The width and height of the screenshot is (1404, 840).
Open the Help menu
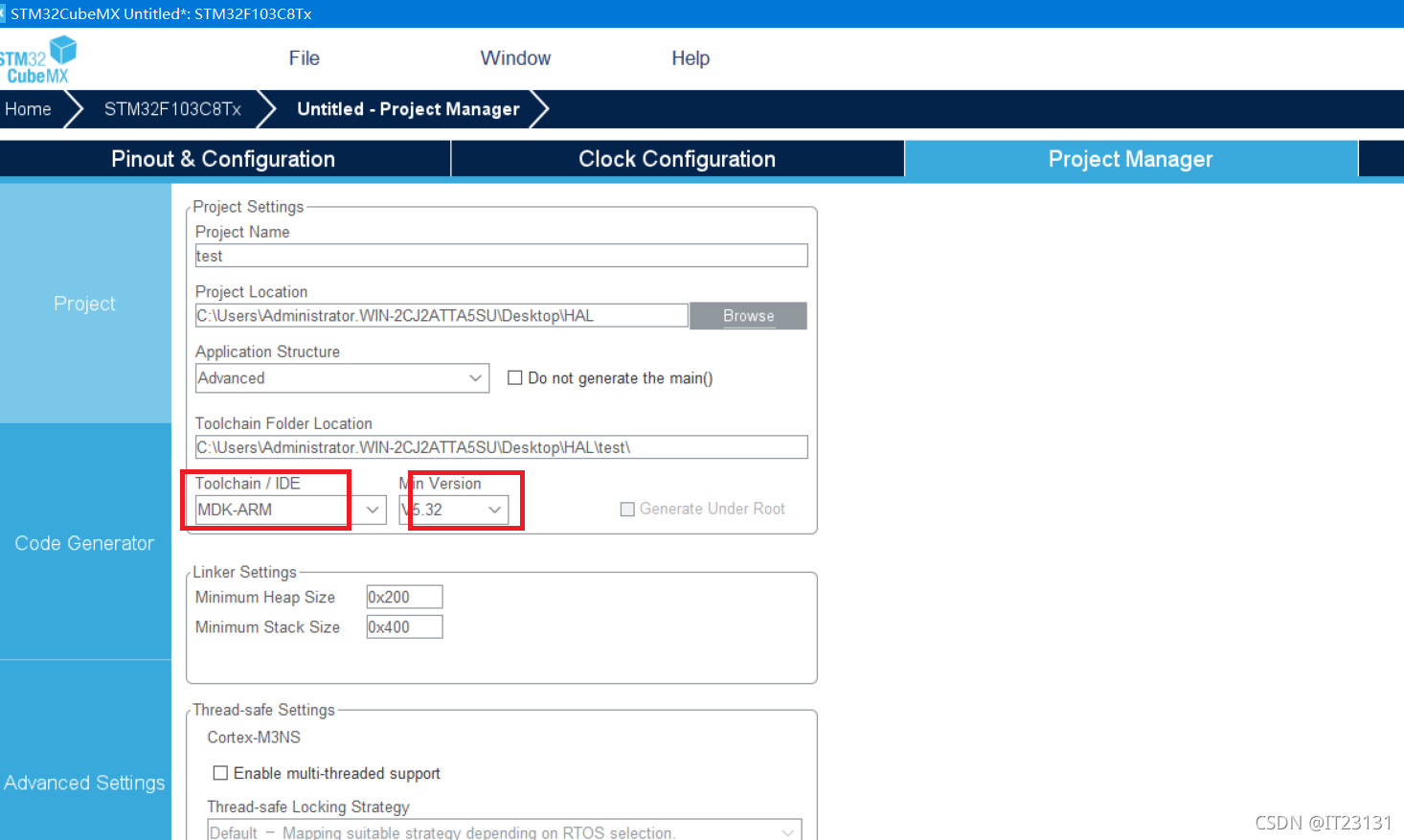691,58
